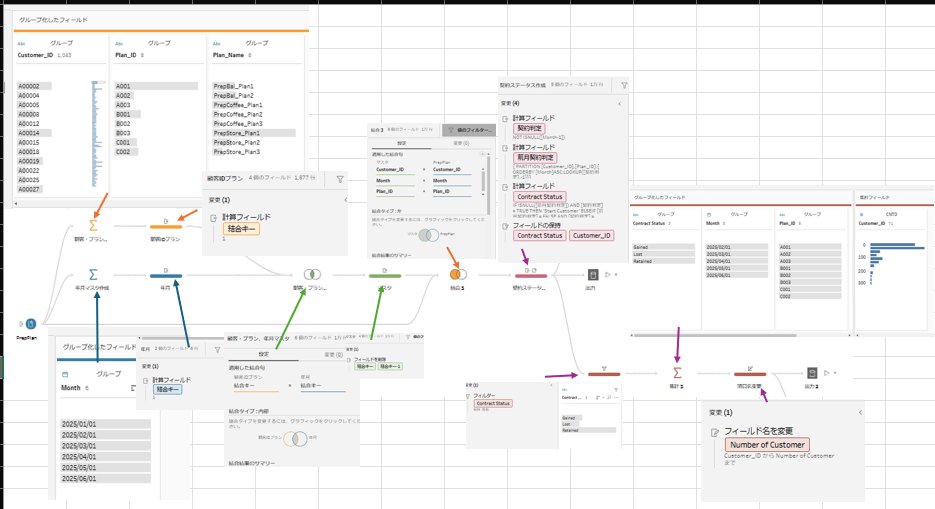Select B001 in the red Plan_ID column
Image resolution: width=935 pixels, height=509 pixels.
(810, 268)
